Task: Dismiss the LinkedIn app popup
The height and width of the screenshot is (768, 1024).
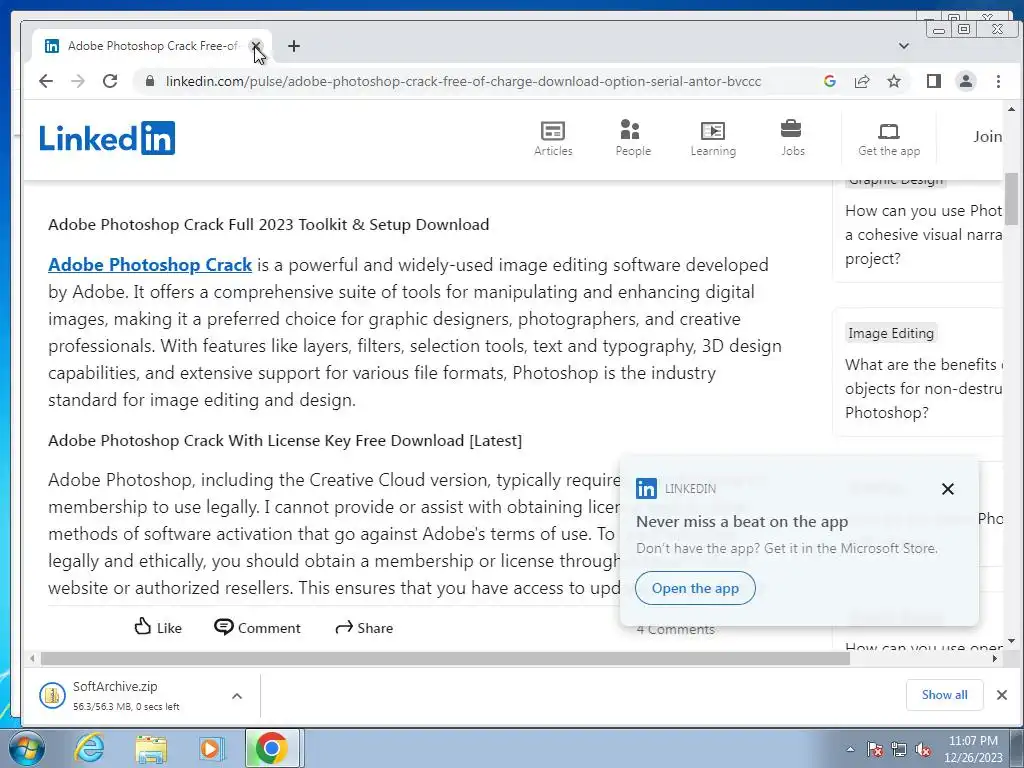Action: pos(948,488)
